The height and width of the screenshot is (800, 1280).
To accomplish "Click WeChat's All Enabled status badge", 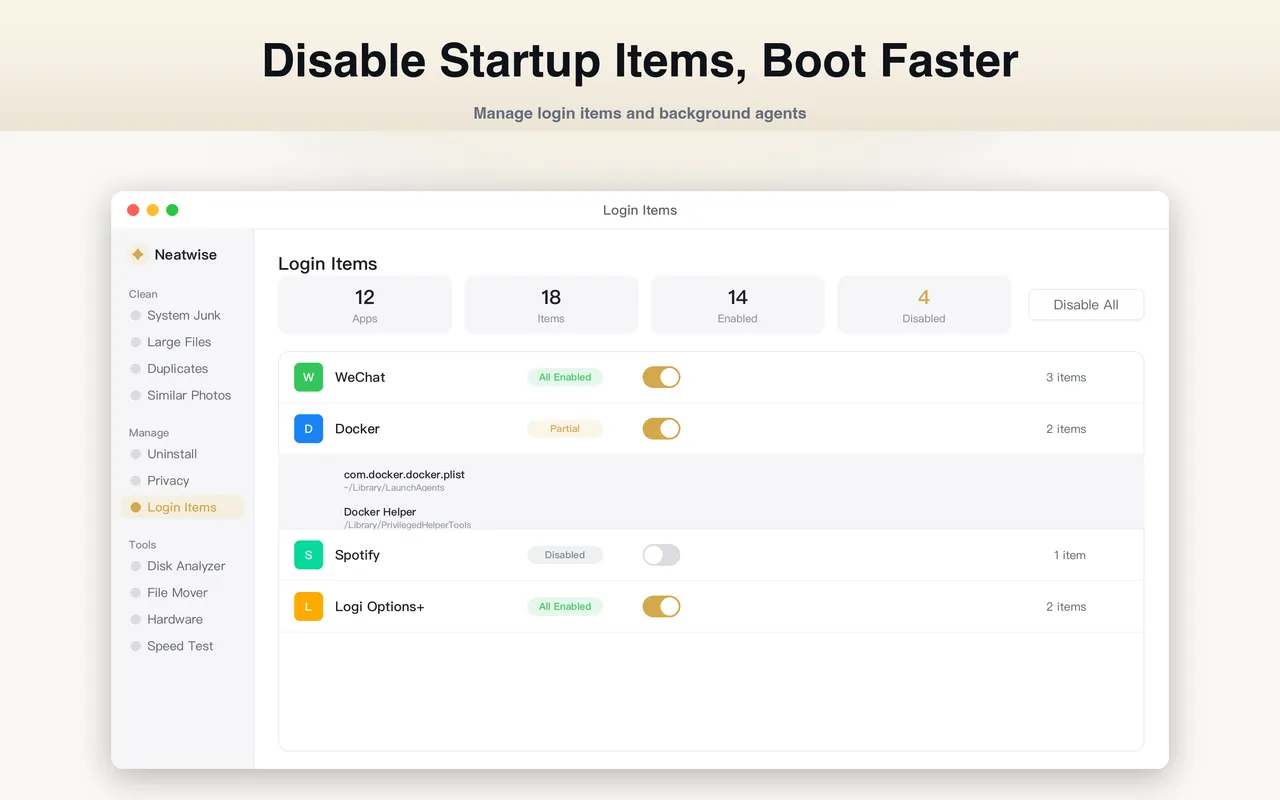I will tap(565, 377).
